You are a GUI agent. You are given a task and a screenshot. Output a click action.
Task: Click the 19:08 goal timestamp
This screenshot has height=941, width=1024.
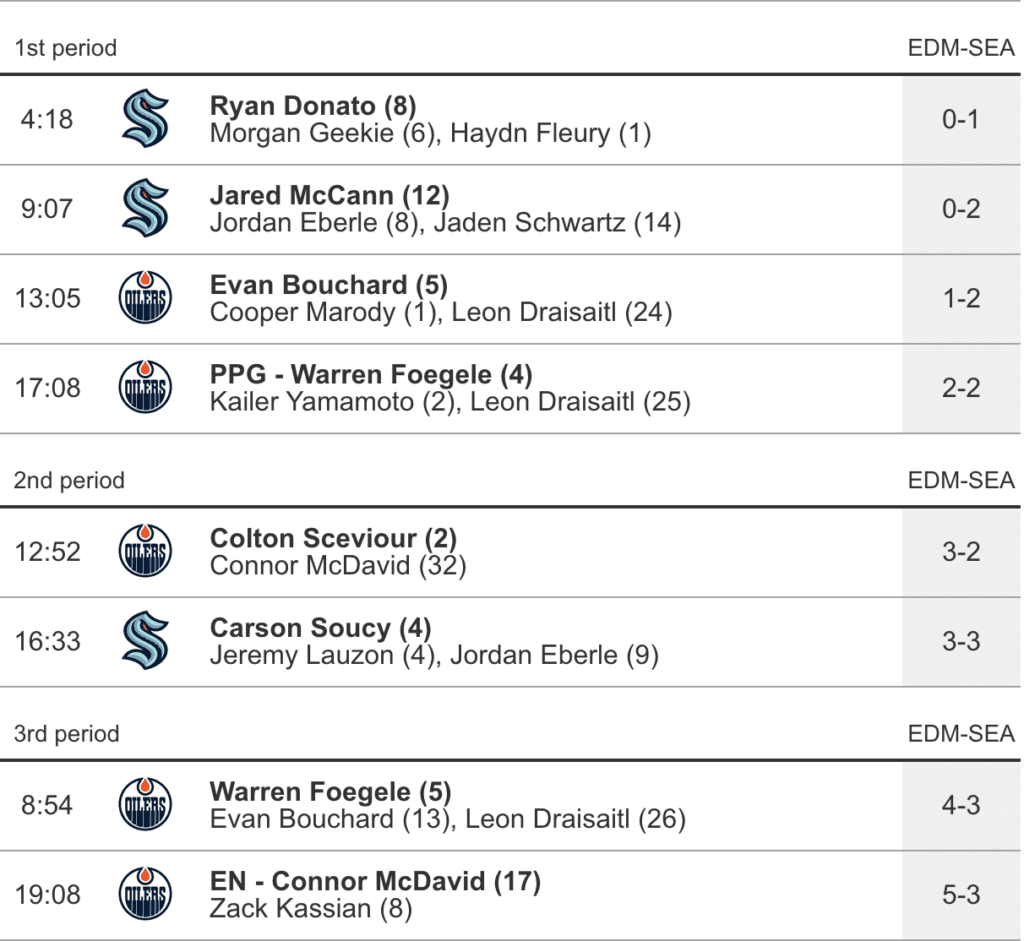(47, 895)
